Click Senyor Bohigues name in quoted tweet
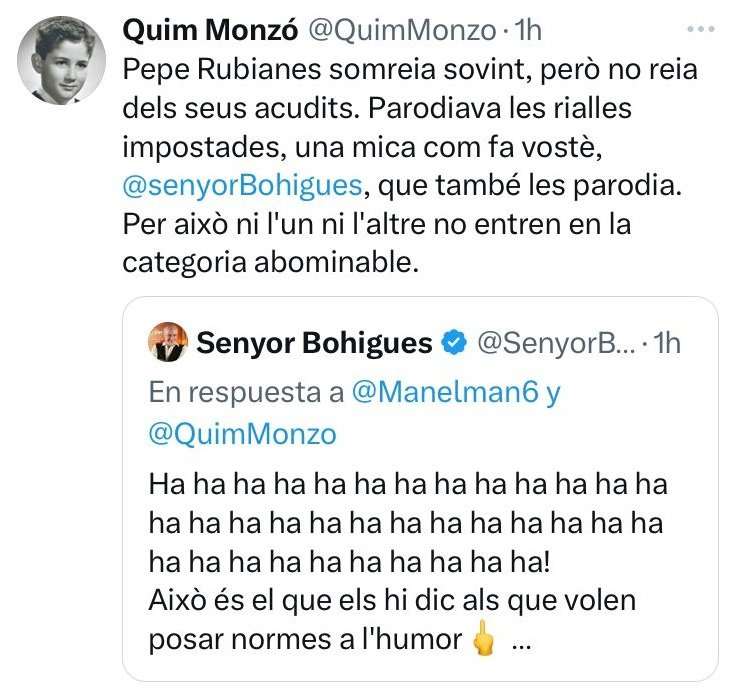 click(x=315, y=343)
